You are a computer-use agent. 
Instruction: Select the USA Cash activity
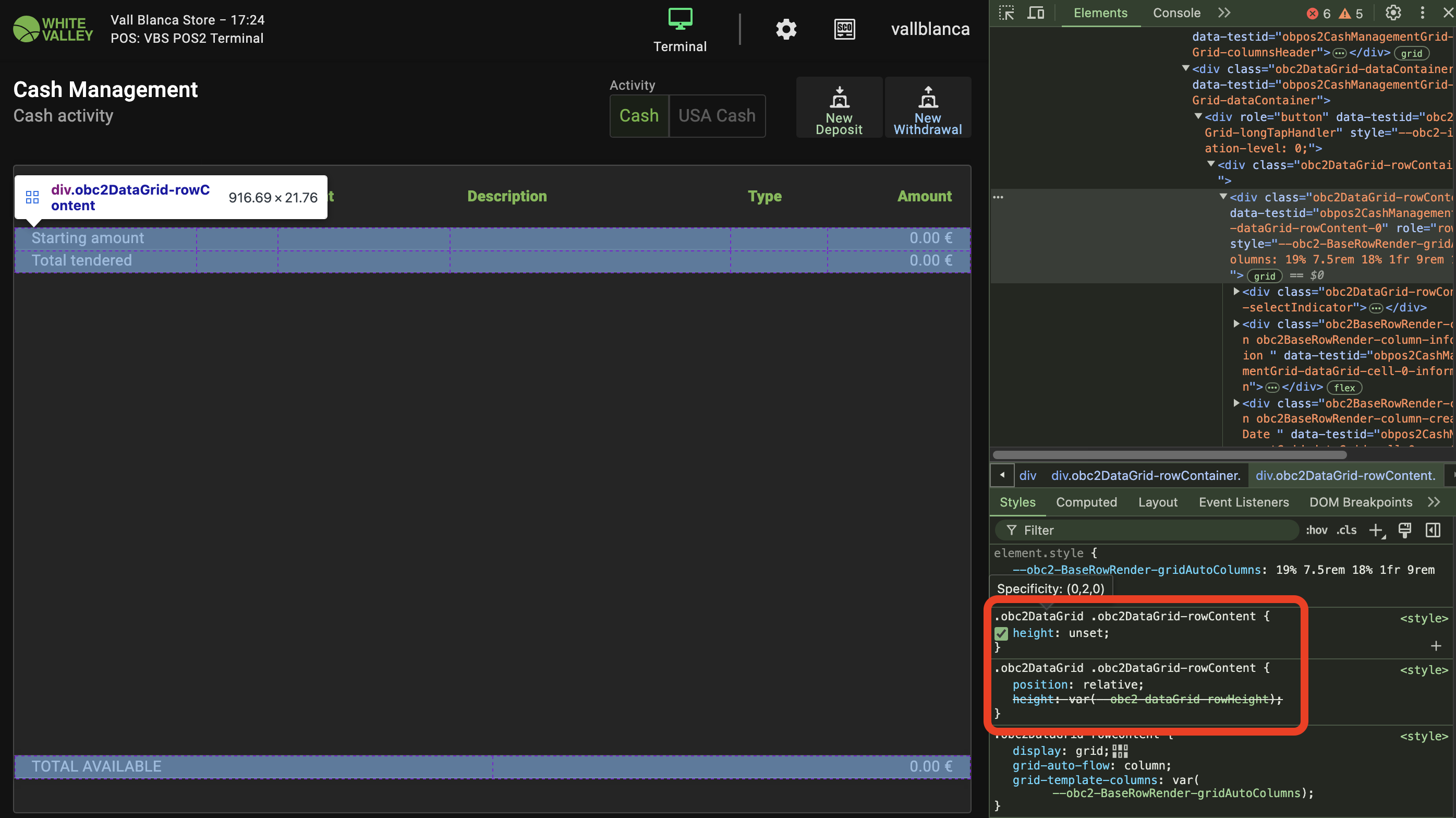pyautogui.click(x=717, y=116)
